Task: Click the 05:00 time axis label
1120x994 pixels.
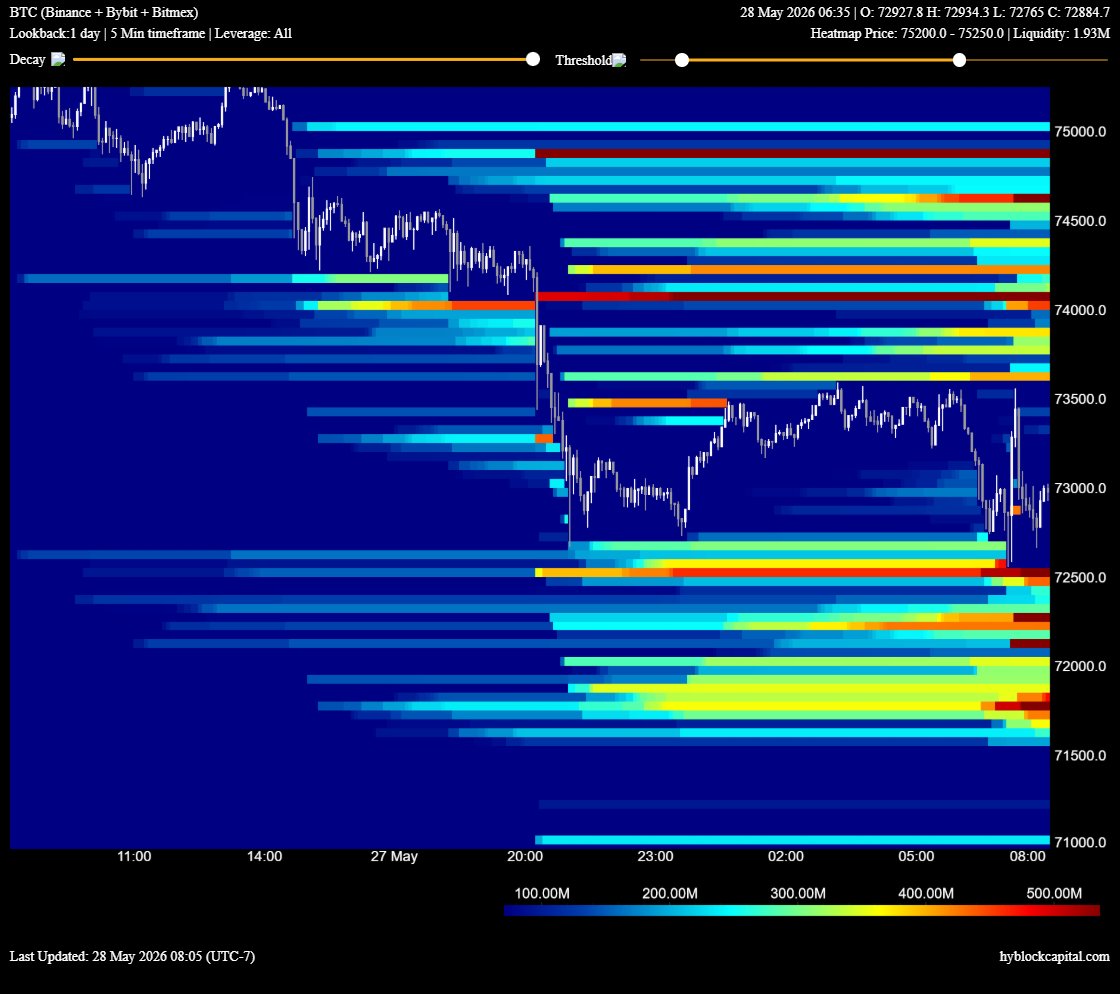Action: [916, 856]
